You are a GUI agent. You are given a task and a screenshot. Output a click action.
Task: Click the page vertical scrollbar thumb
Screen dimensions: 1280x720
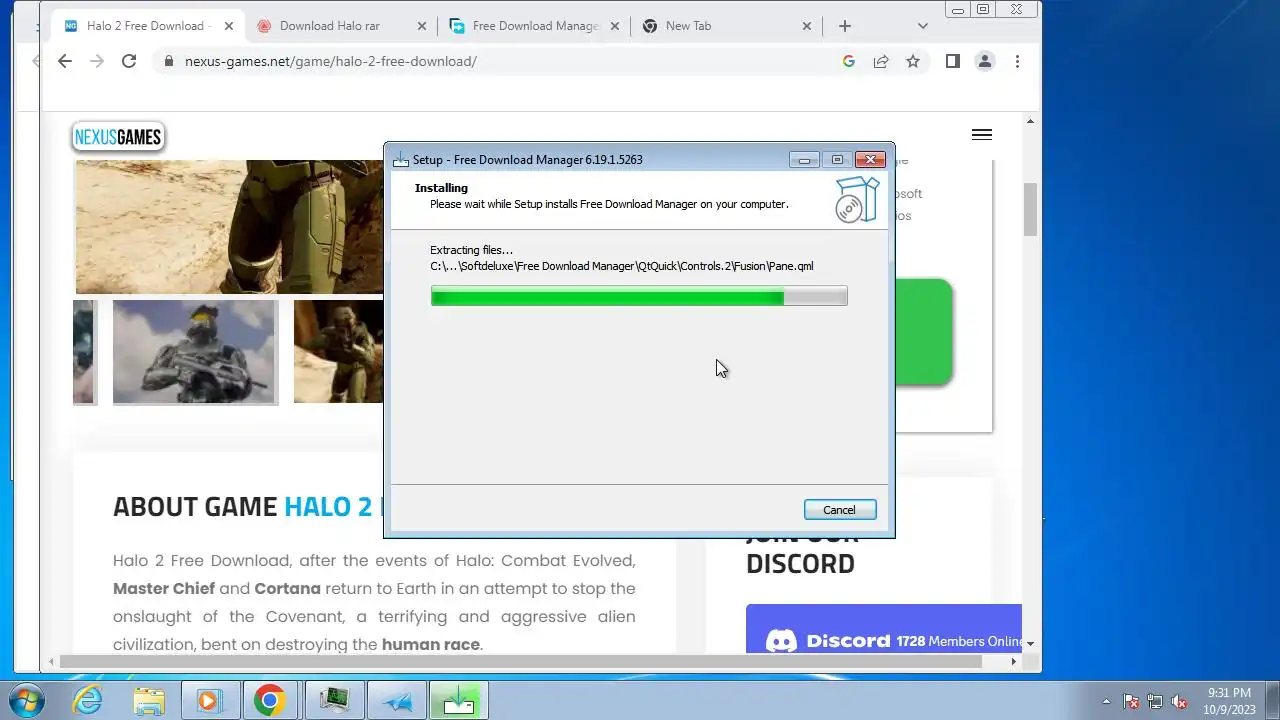[1030, 210]
